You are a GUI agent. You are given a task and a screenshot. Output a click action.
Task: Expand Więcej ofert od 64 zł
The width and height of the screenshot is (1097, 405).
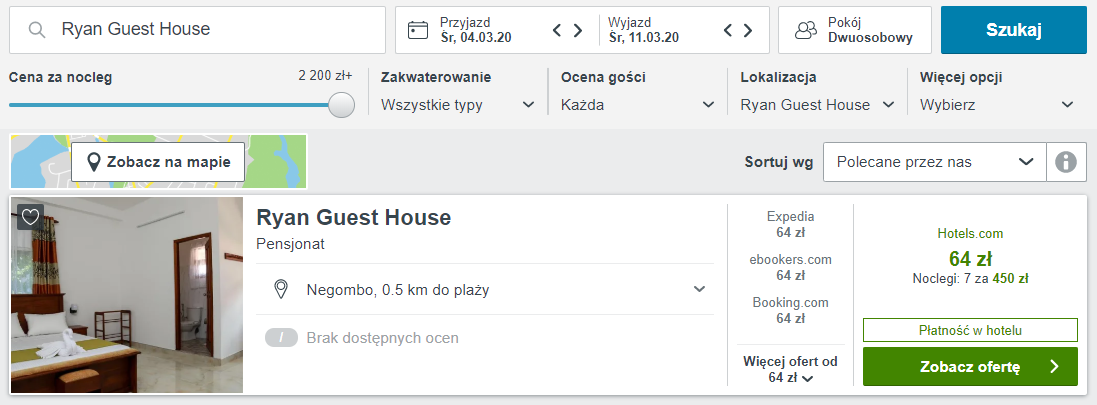tap(790, 369)
